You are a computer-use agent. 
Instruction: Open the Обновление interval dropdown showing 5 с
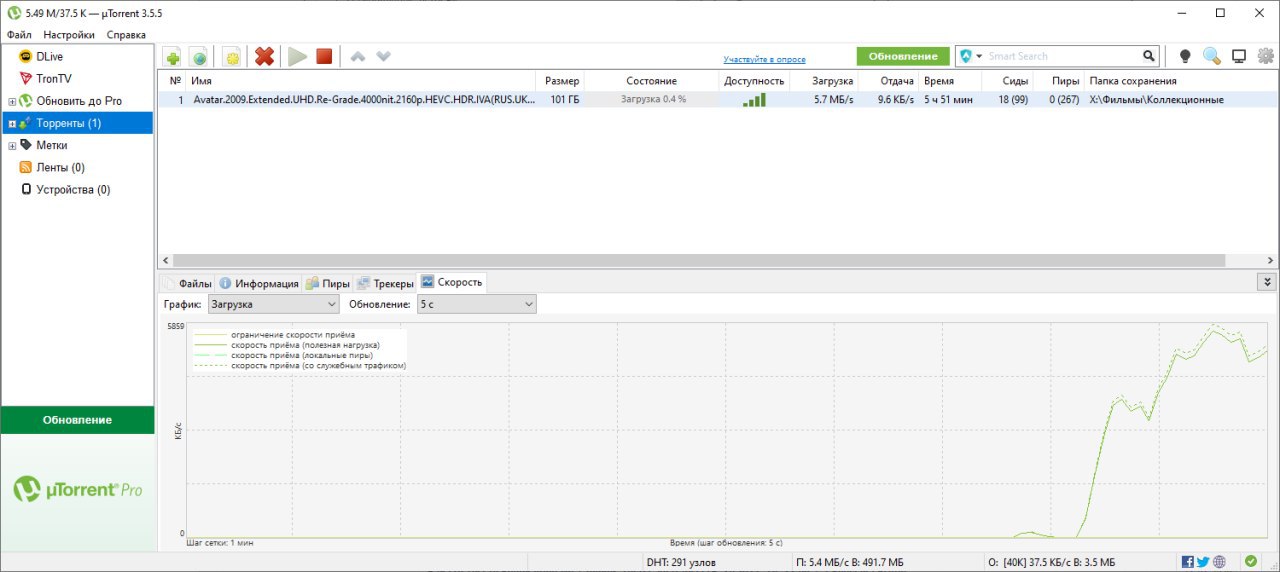(x=476, y=303)
